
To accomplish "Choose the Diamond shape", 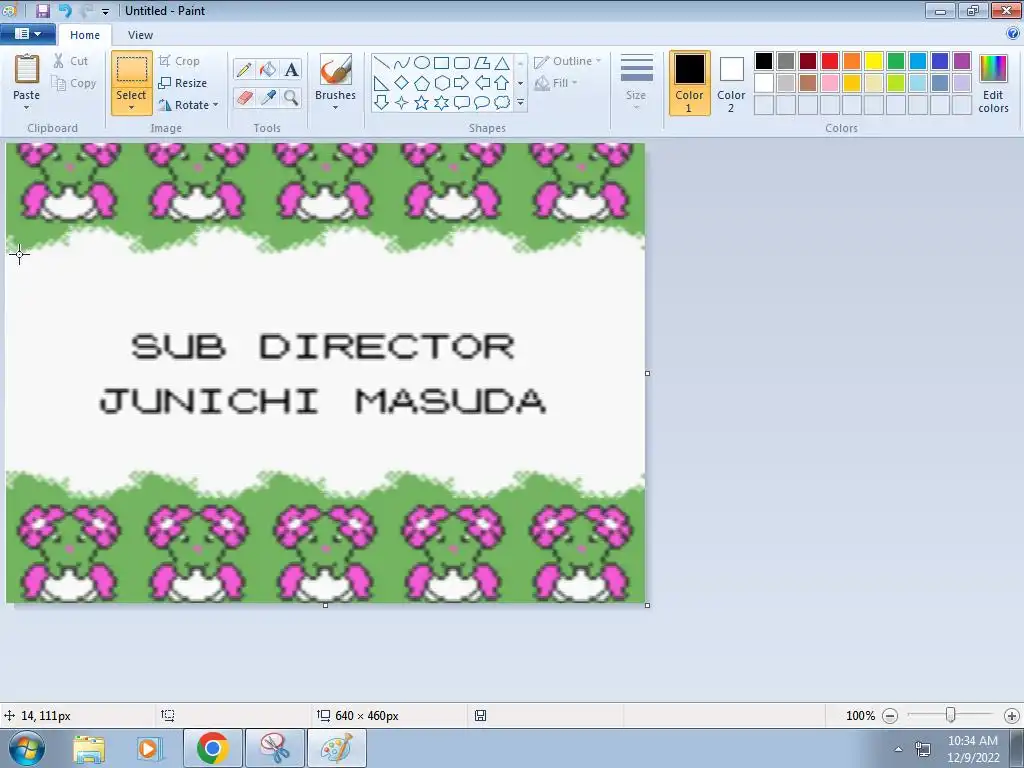I will coord(402,83).
